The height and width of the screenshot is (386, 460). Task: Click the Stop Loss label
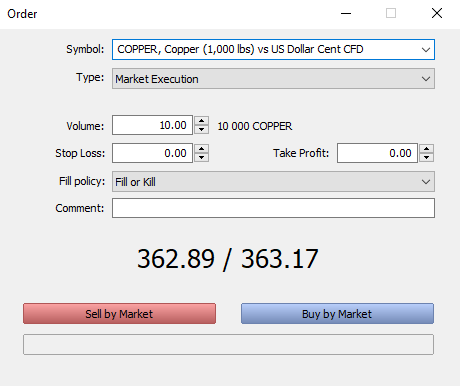click(x=80, y=153)
